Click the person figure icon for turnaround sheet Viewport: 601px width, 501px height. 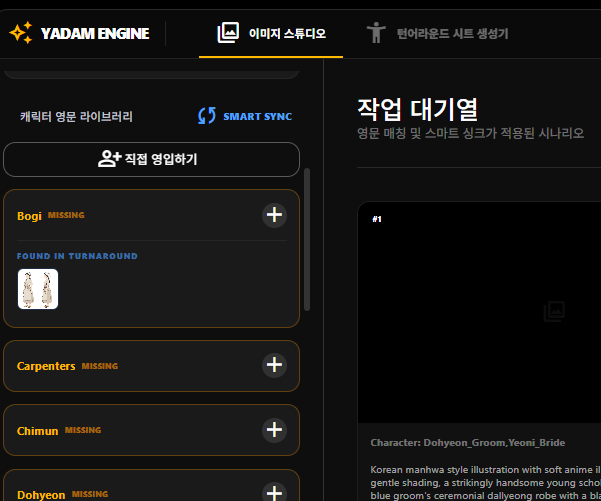(x=376, y=33)
